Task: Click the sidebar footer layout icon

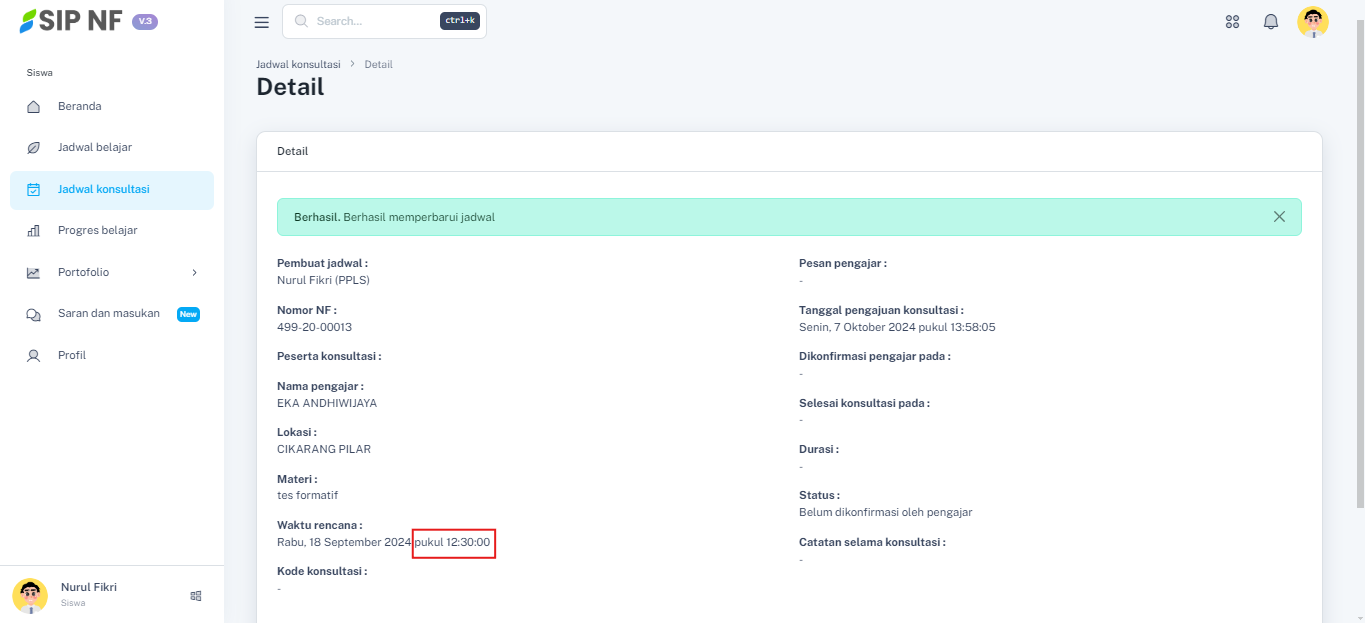Action: [x=196, y=596]
